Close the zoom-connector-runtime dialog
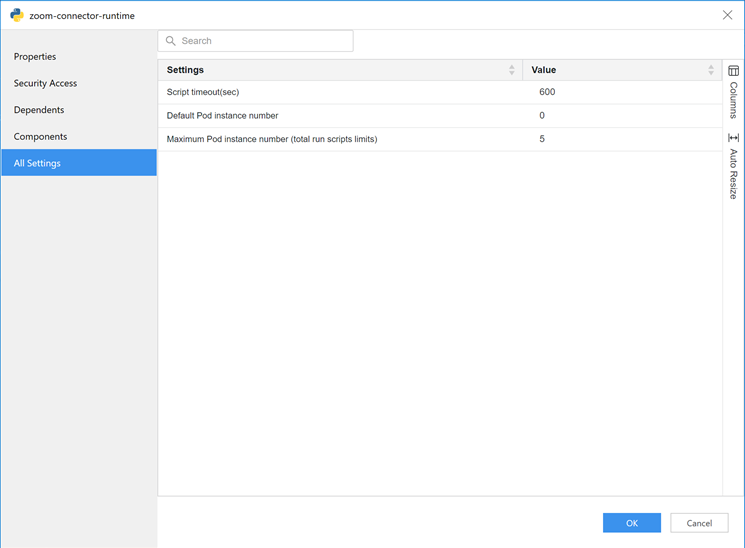The image size is (745, 548). pos(727,15)
